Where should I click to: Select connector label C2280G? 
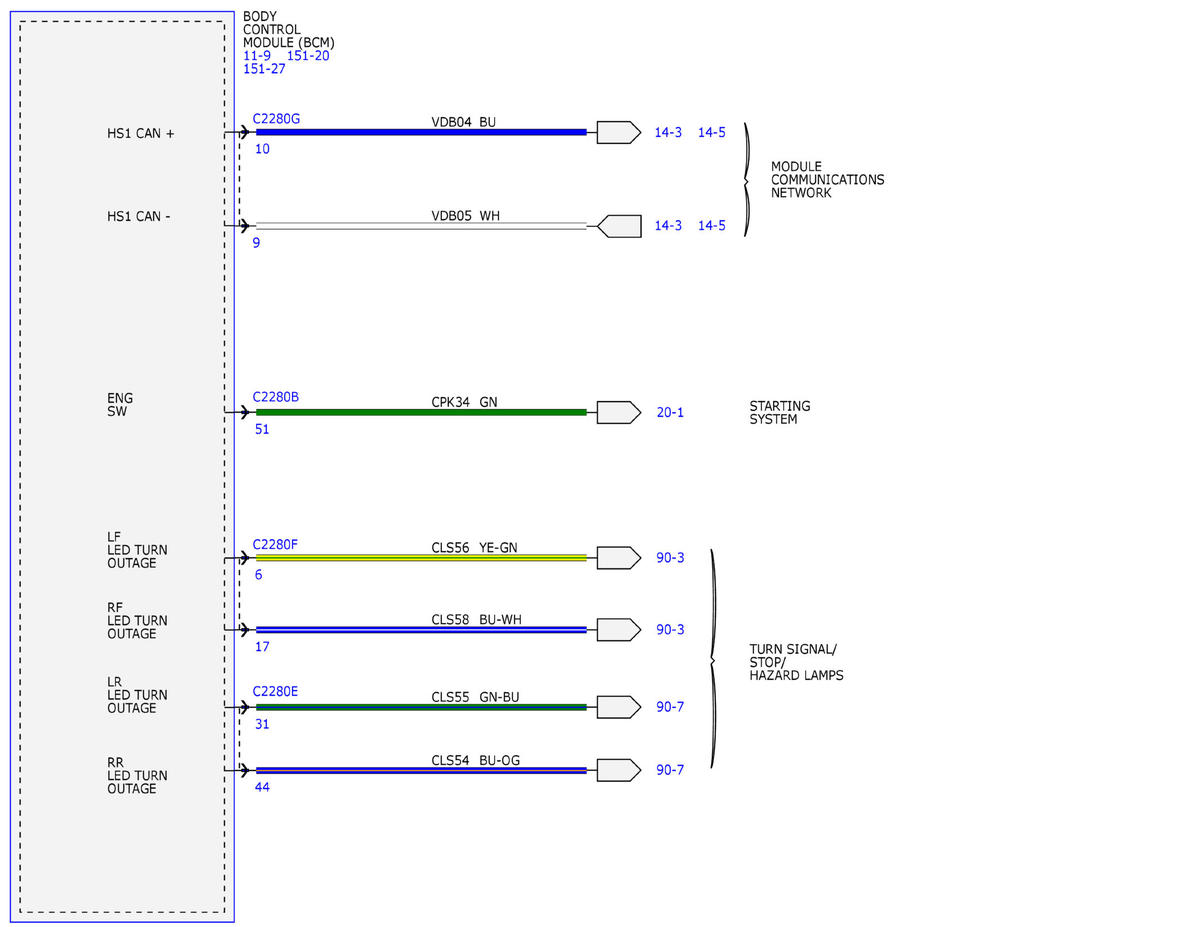pyautogui.click(x=276, y=118)
